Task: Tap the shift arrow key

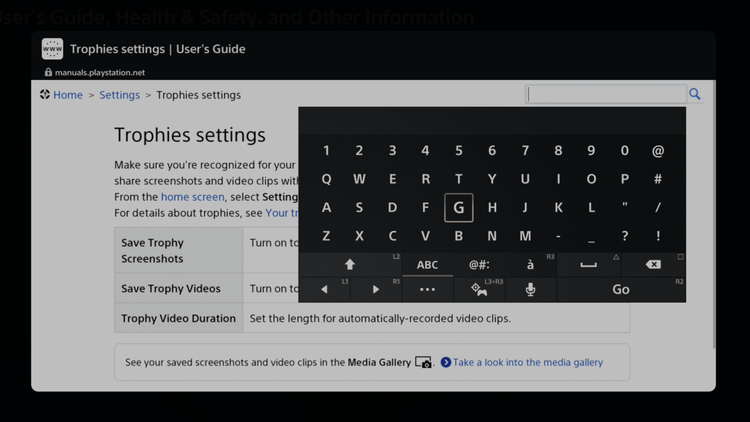Action: [x=350, y=265]
